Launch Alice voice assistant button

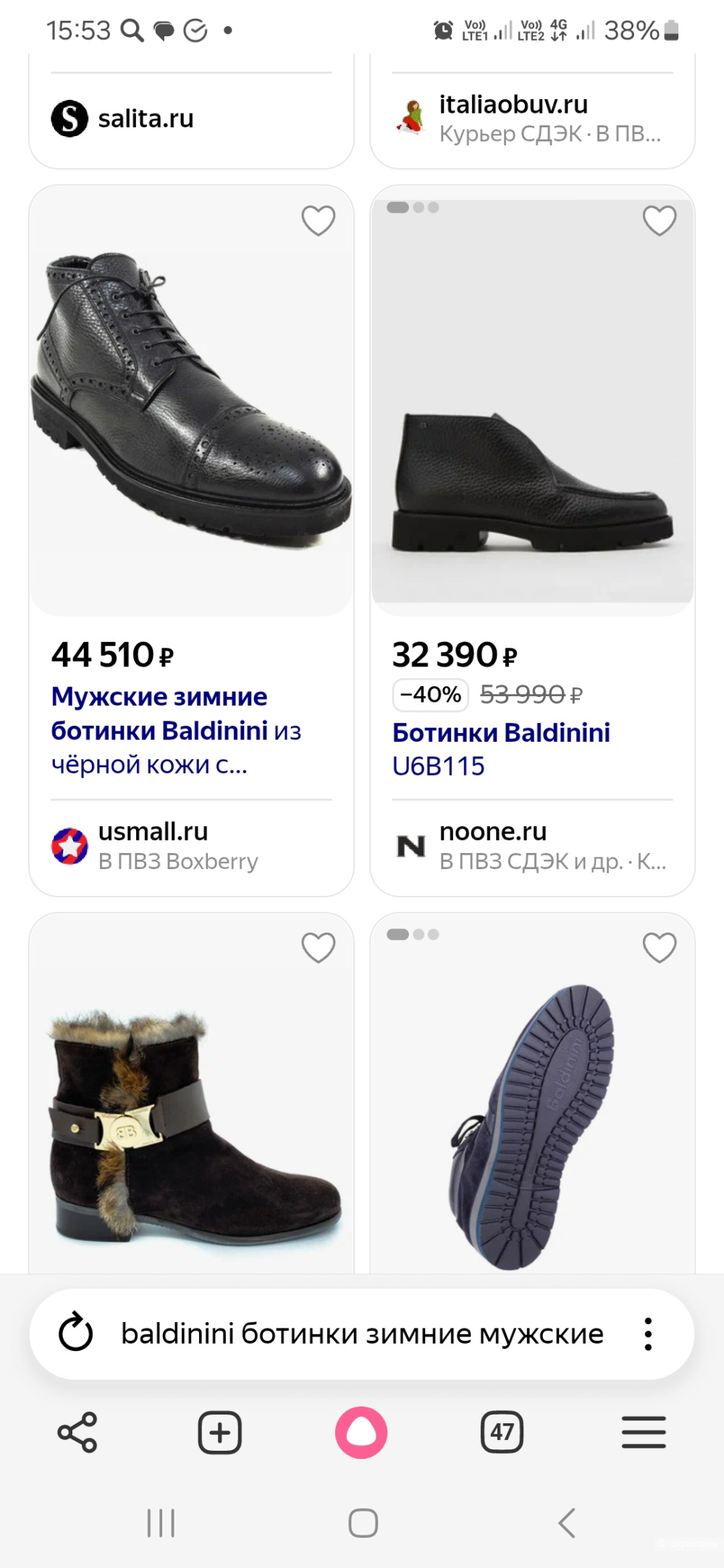pos(361,1432)
